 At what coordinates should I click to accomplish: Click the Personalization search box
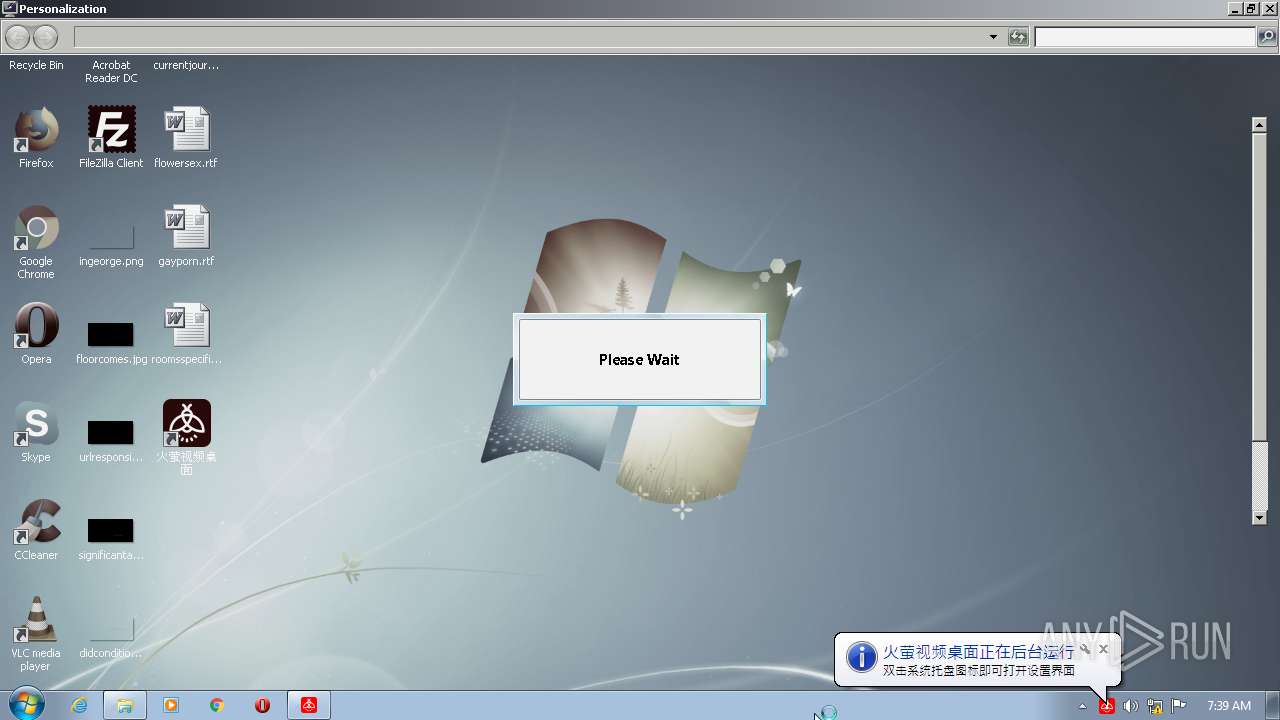(x=1145, y=37)
